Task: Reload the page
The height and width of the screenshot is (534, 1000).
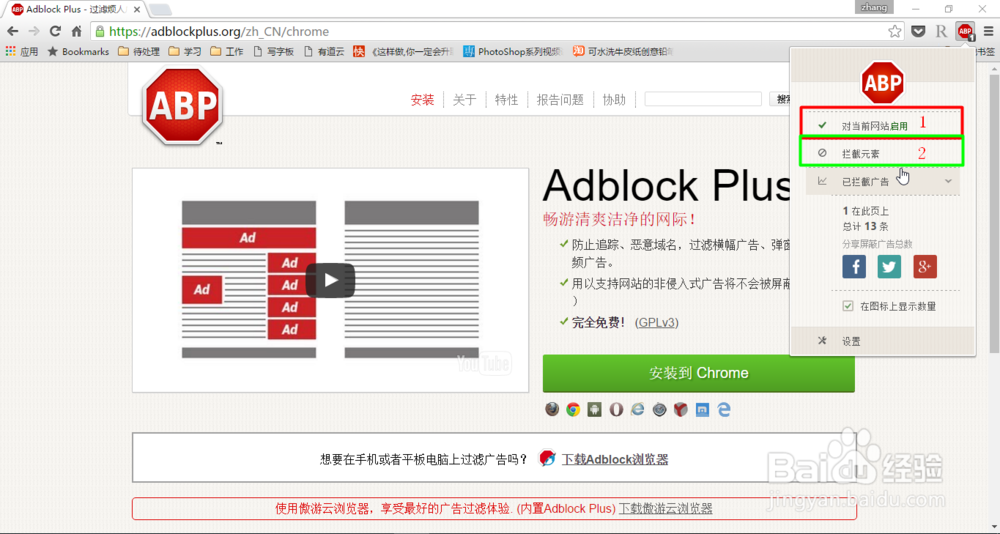Action: click(55, 31)
